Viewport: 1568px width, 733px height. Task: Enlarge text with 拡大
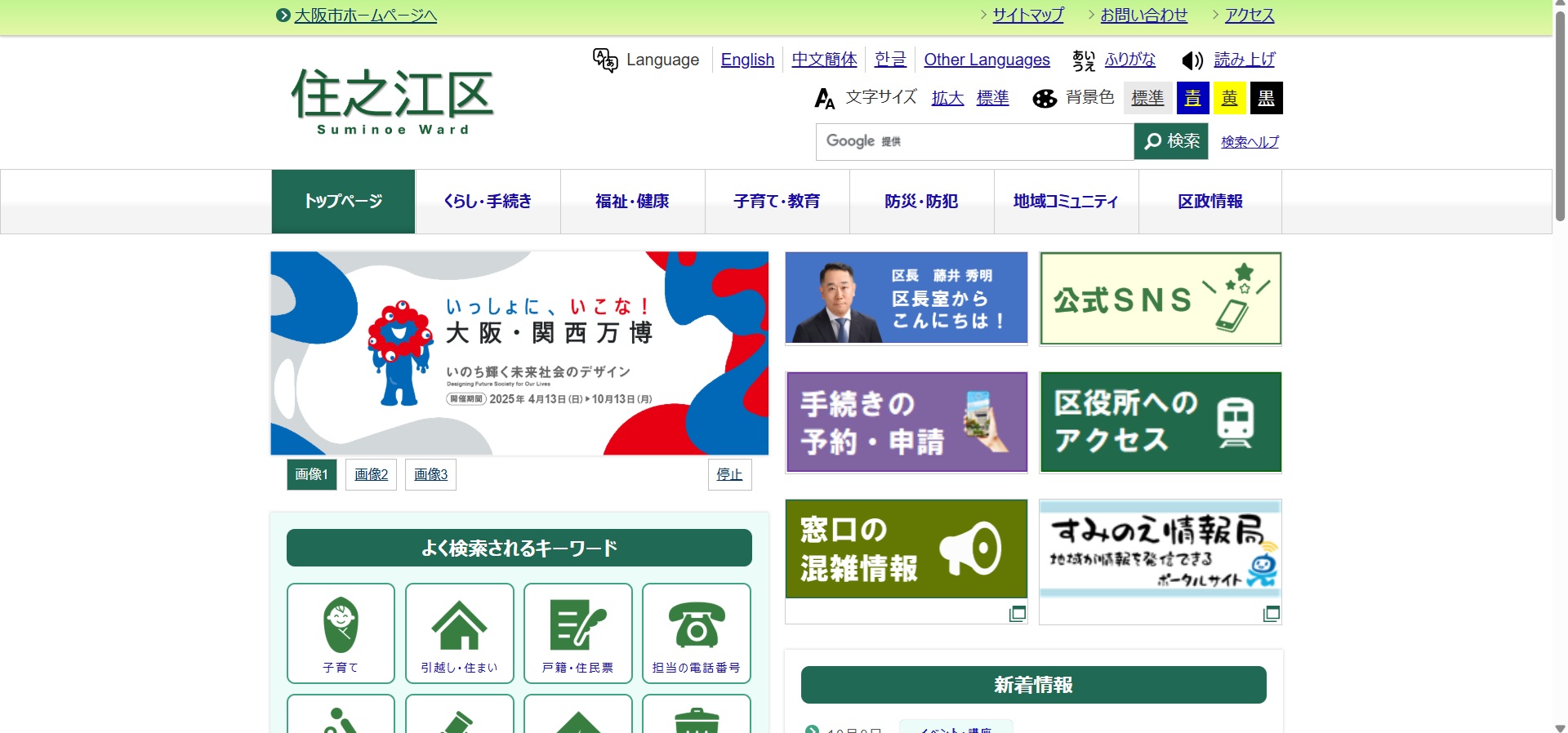948,98
